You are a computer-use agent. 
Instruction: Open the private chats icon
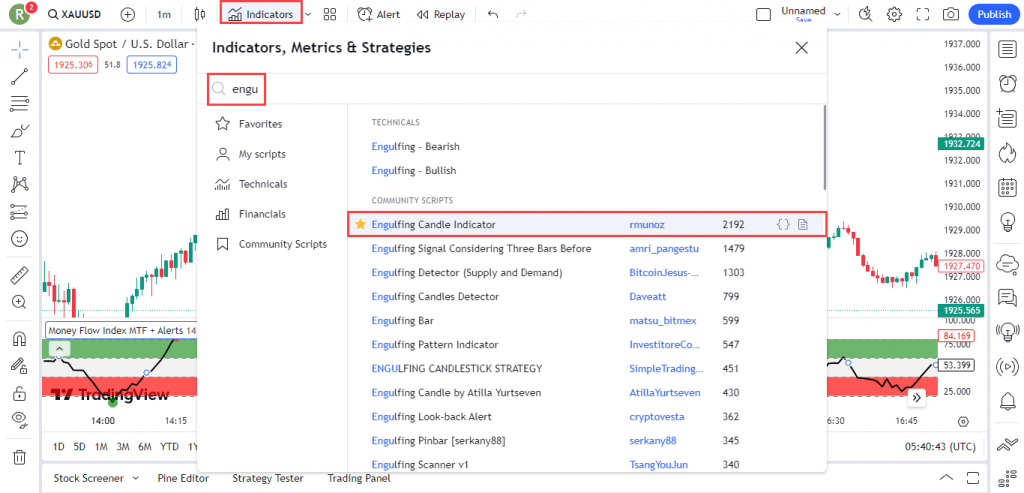coord(1008,298)
